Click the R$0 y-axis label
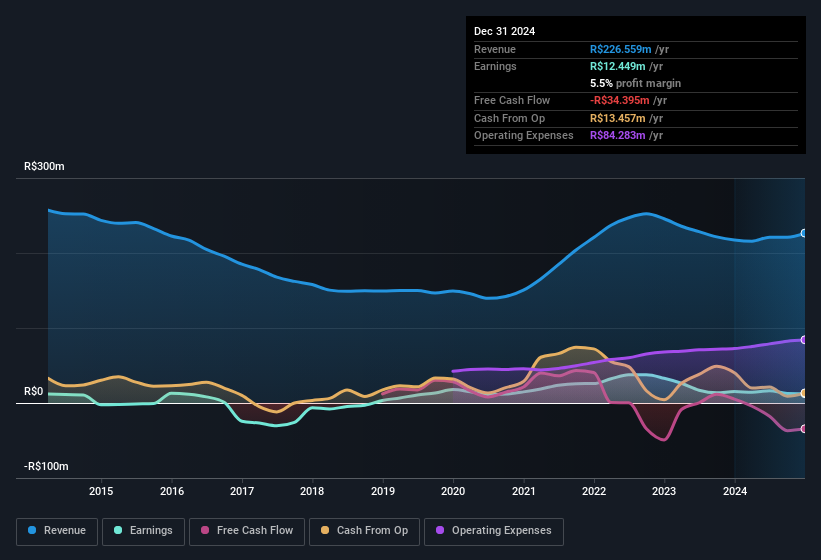Viewport: 821px width, 560px height. click(x=34, y=391)
